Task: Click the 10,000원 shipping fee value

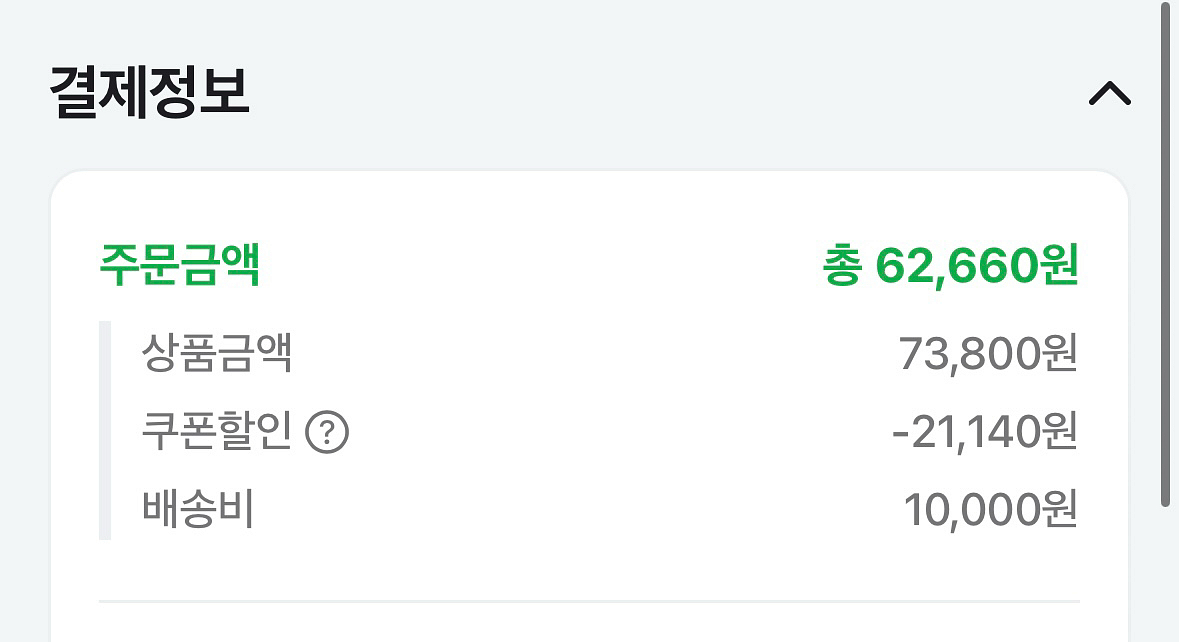Action: tap(990, 510)
